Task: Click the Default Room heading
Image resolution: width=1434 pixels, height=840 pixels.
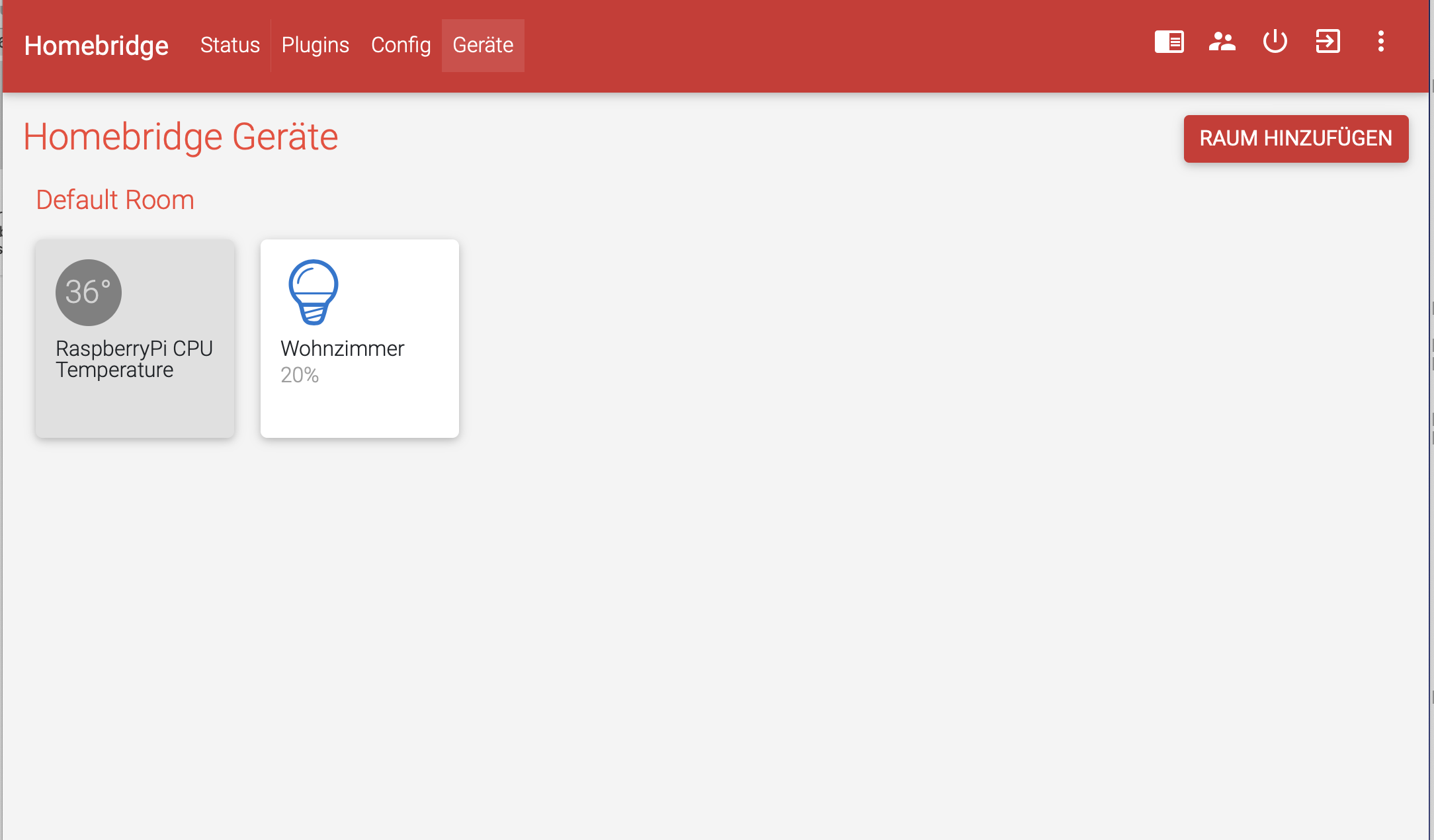Action: (x=115, y=200)
